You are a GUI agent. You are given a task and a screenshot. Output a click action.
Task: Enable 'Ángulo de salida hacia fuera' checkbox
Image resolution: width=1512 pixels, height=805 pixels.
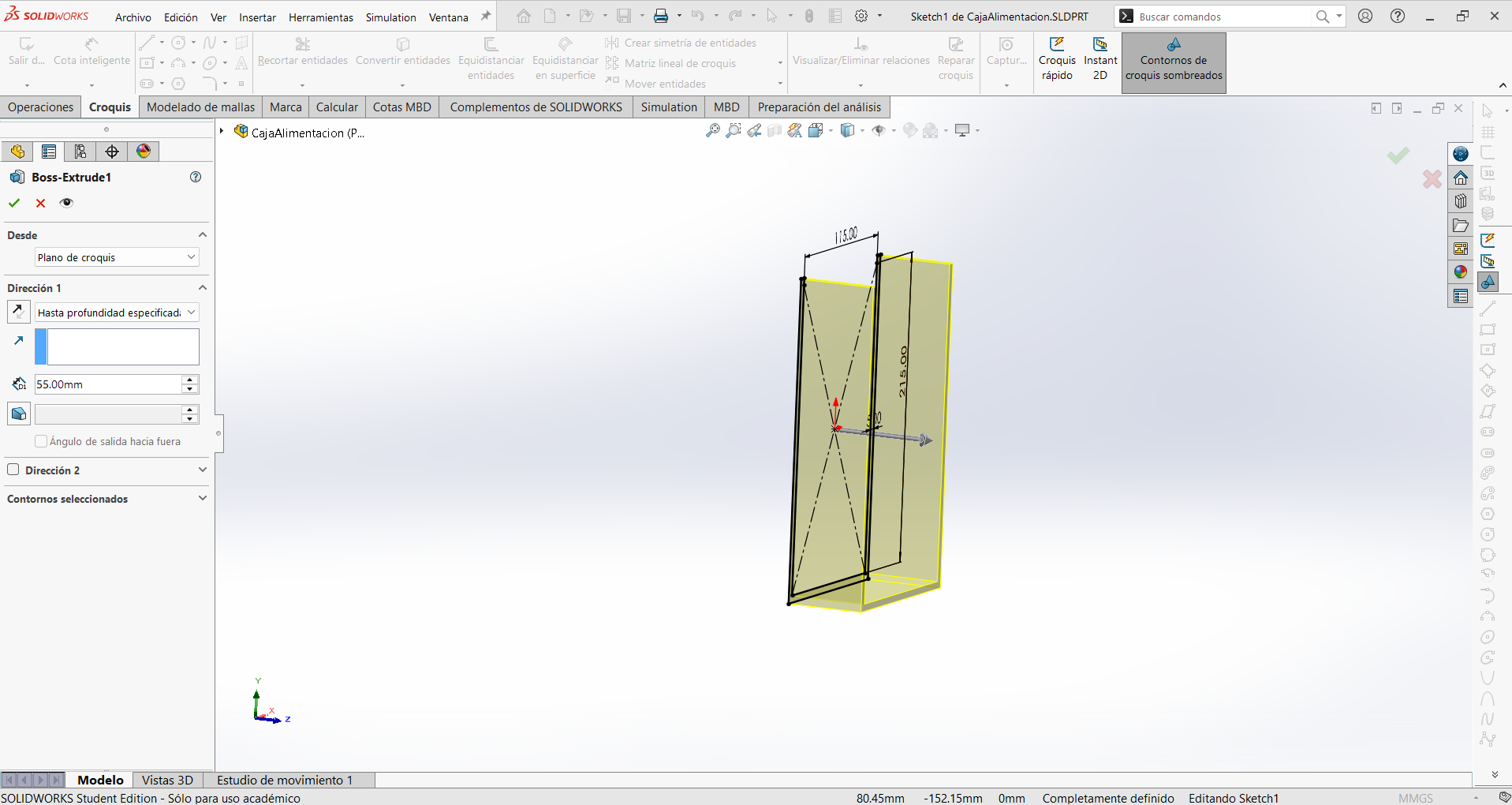point(41,441)
